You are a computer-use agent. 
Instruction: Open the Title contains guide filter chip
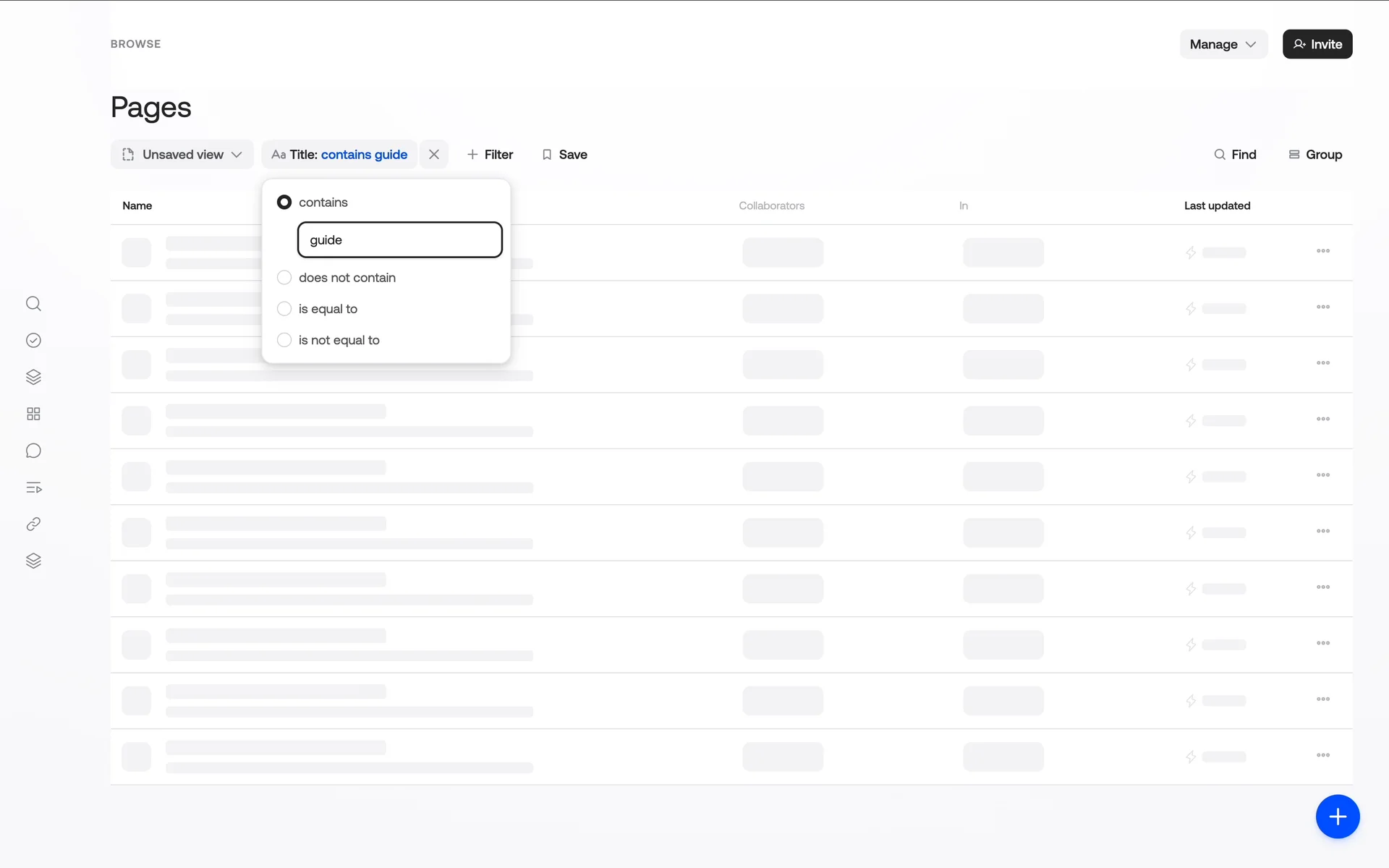click(339, 154)
